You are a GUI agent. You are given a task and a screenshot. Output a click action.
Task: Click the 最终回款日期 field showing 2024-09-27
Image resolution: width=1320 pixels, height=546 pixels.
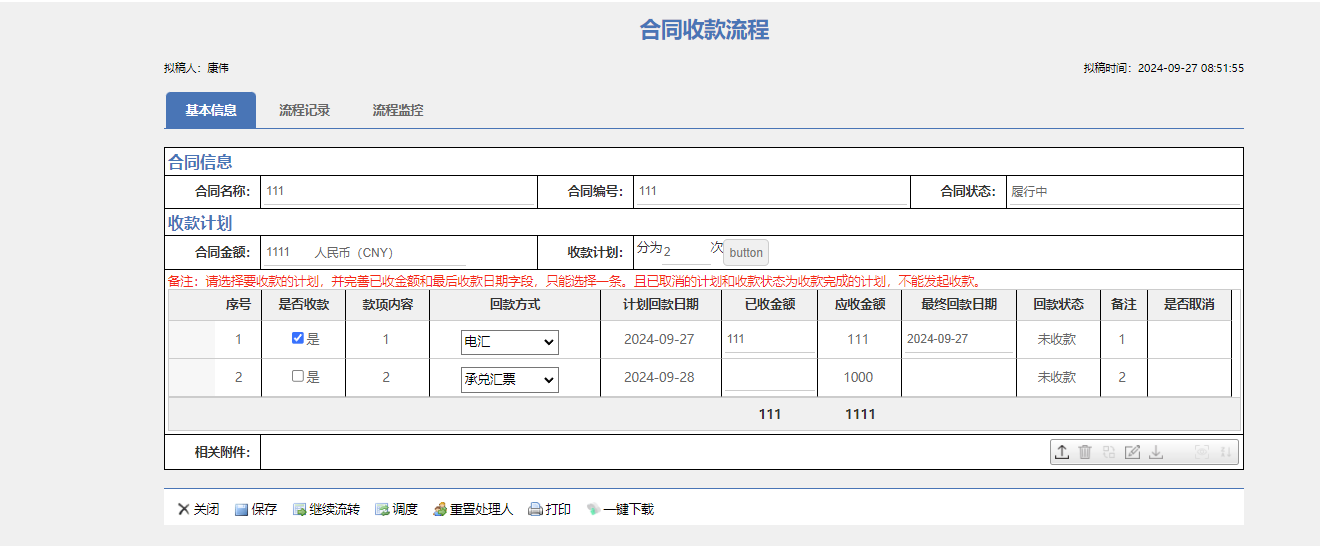pyautogui.click(x=957, y=339)
